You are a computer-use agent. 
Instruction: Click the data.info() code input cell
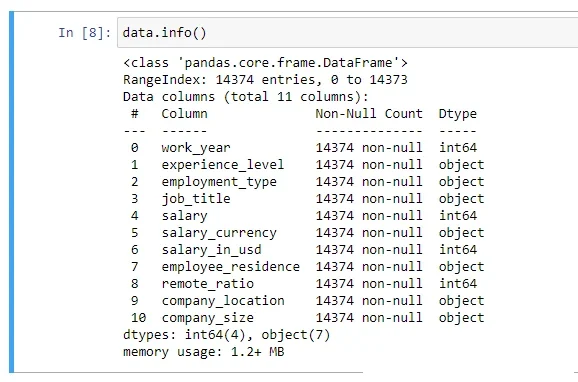[348, 33]
